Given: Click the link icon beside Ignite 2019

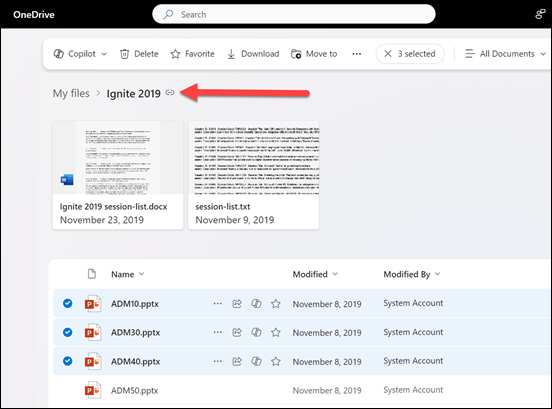Looking at the screenshot, I should click(170, 93).
